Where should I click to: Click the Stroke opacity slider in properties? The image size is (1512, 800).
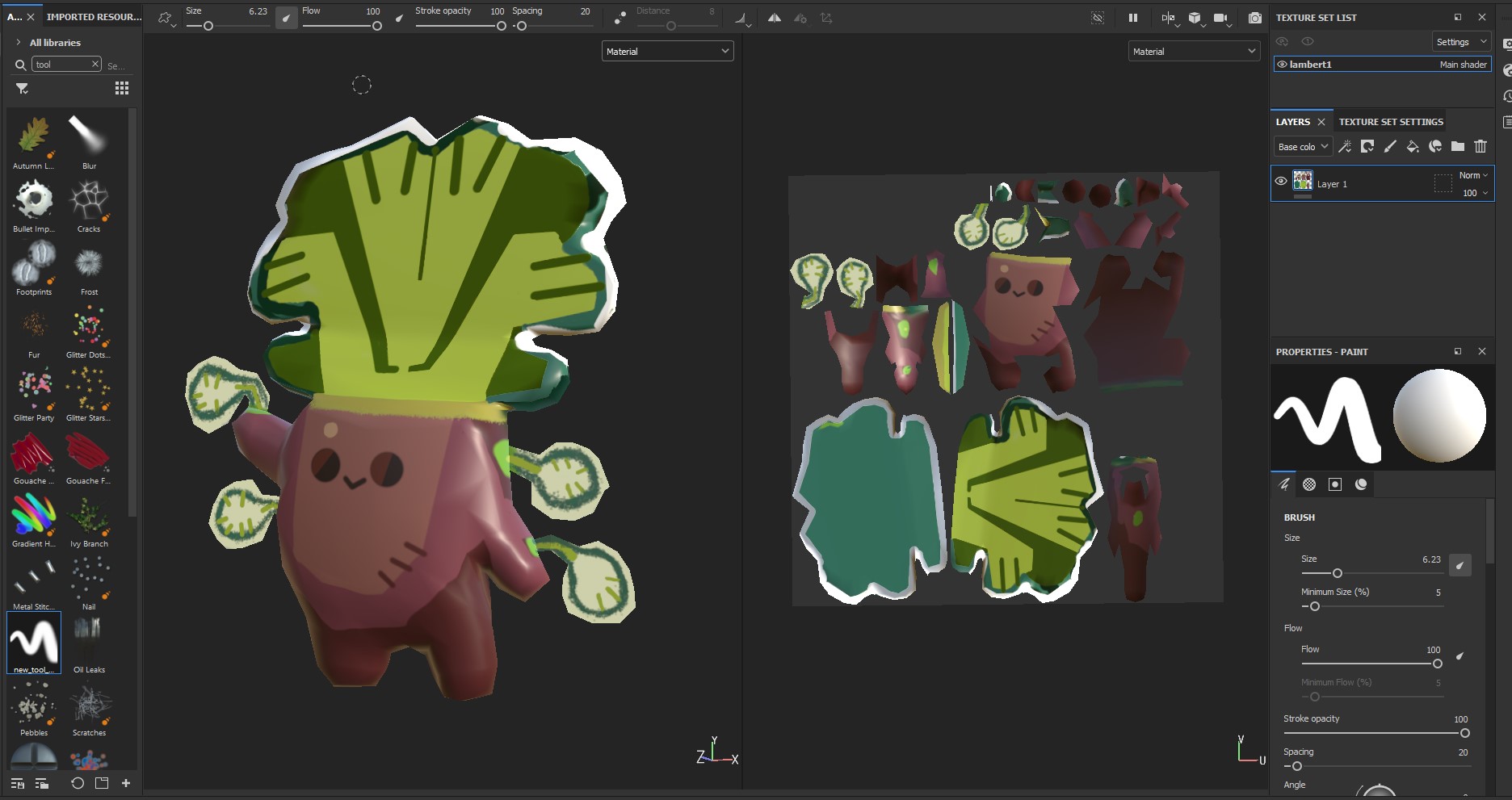pyautogui.click(x=1376, y=733)
